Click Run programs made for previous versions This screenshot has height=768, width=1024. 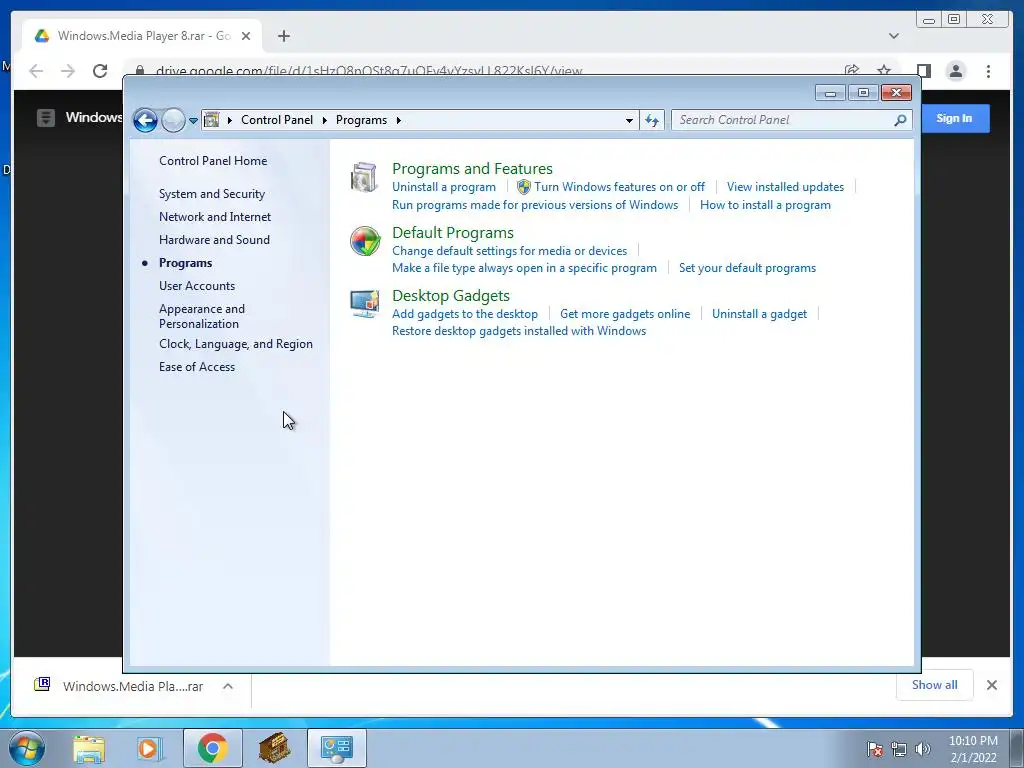coord(535,205)
